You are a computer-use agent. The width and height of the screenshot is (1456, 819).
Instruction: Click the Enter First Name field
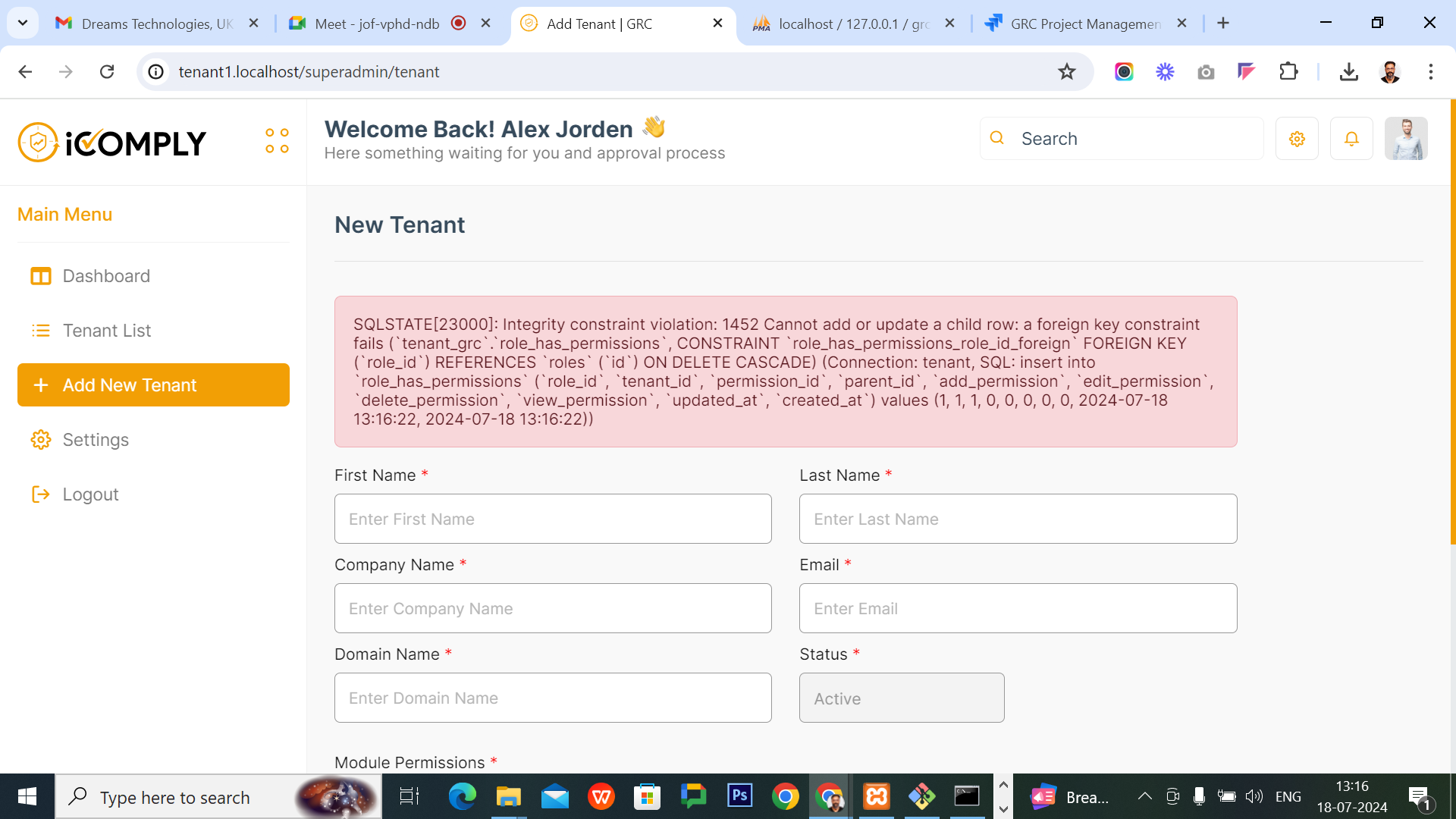pyautogui.click(x=553, y=519)
